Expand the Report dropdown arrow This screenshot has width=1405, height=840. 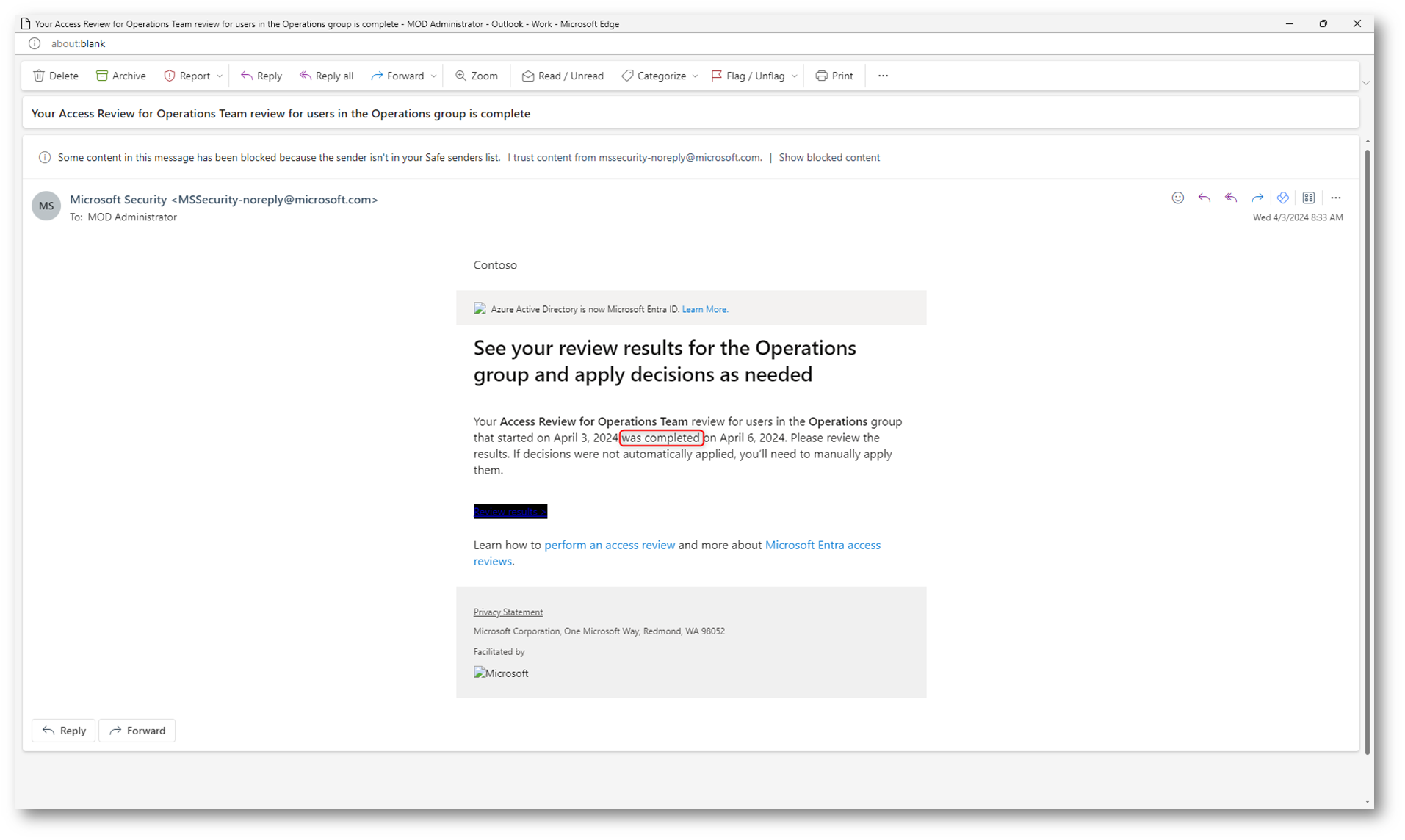(x=220, y=76)
